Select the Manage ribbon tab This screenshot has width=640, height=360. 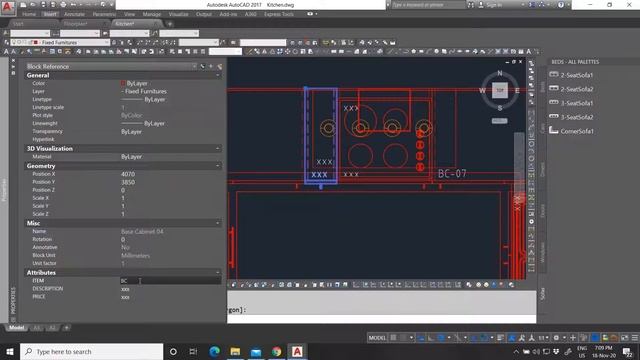pos(152,14)
